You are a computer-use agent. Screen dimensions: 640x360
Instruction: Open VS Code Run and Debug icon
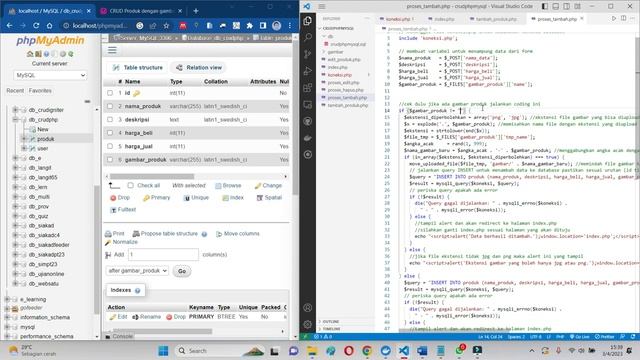(x=308, y=71)
